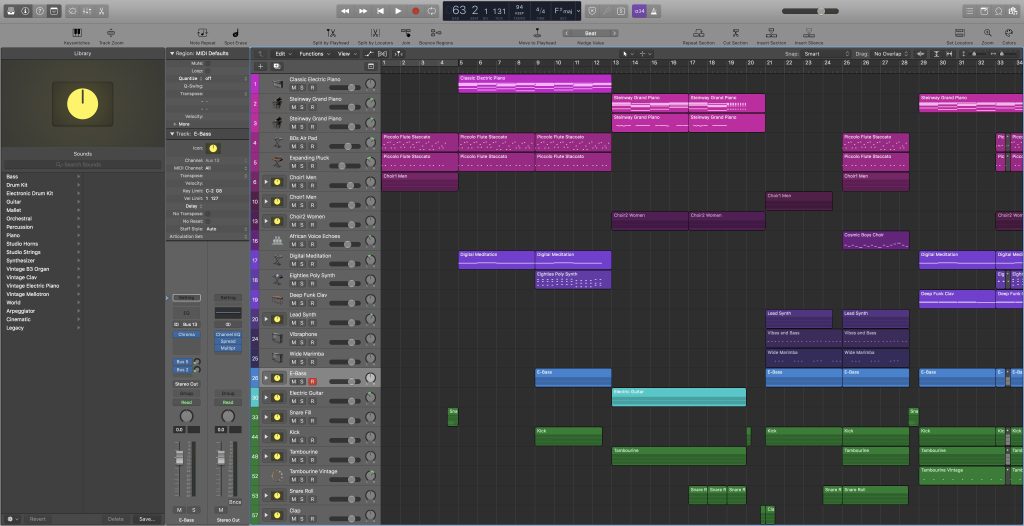Go to beginning of project

tap(380, 11)
